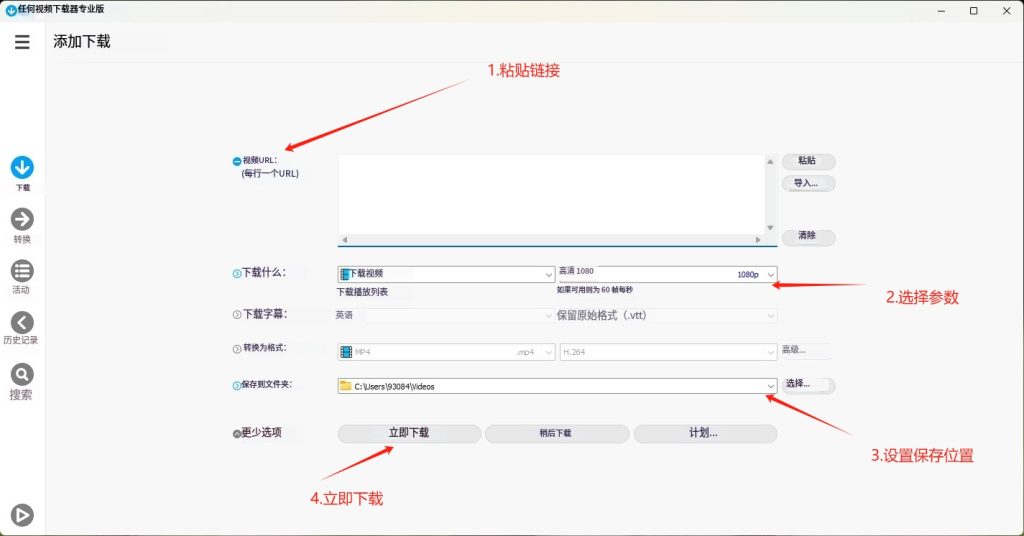Open the hamburger menu
This screenshot has width=1024, height=536.
[22, 42]
